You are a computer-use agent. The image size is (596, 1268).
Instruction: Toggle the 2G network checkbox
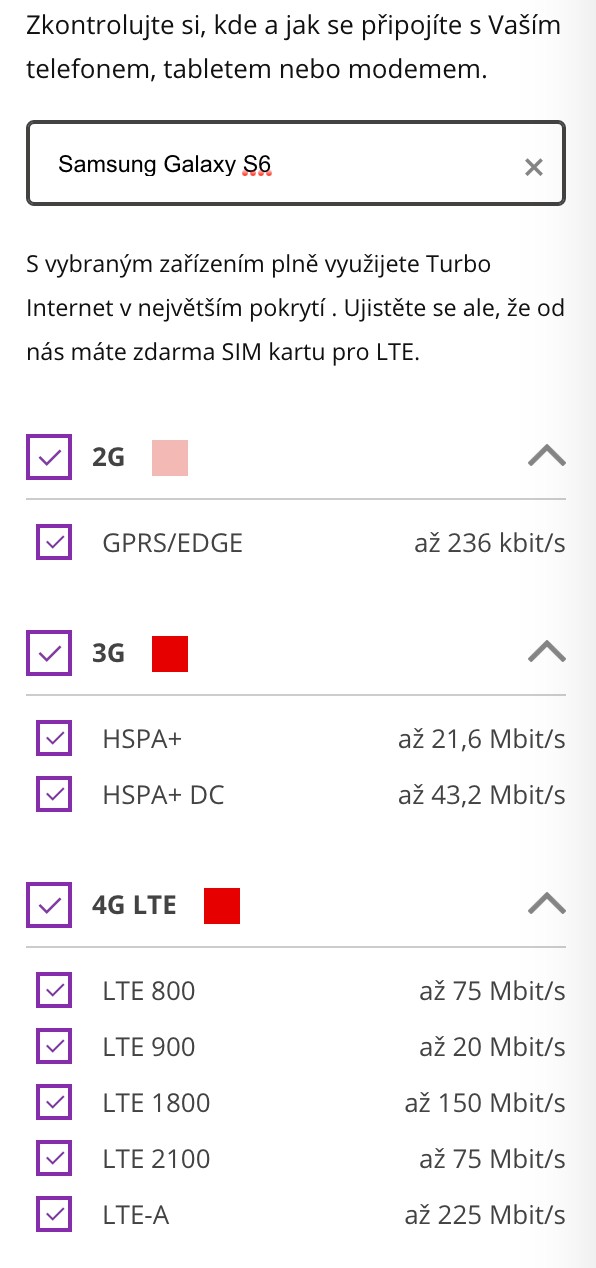tap(48, 458)
